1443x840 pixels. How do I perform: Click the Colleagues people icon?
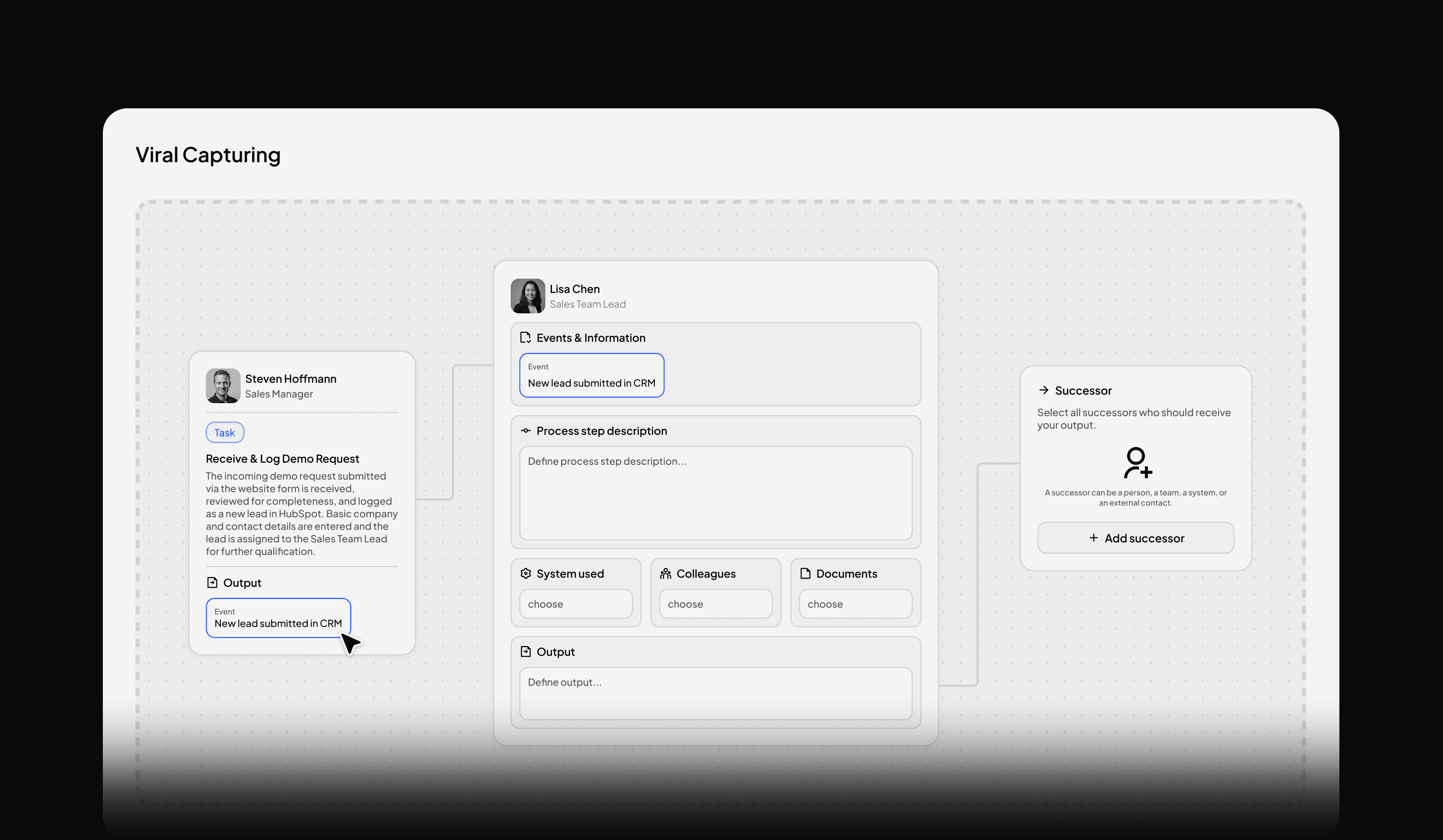pos(665,573)
